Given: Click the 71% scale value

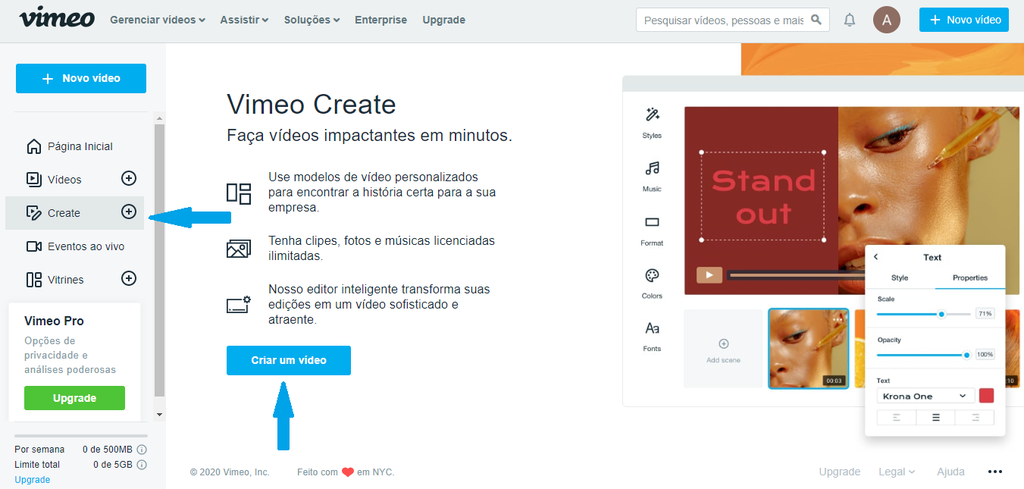Looking at the screenshot, I should tap(985, 314).
